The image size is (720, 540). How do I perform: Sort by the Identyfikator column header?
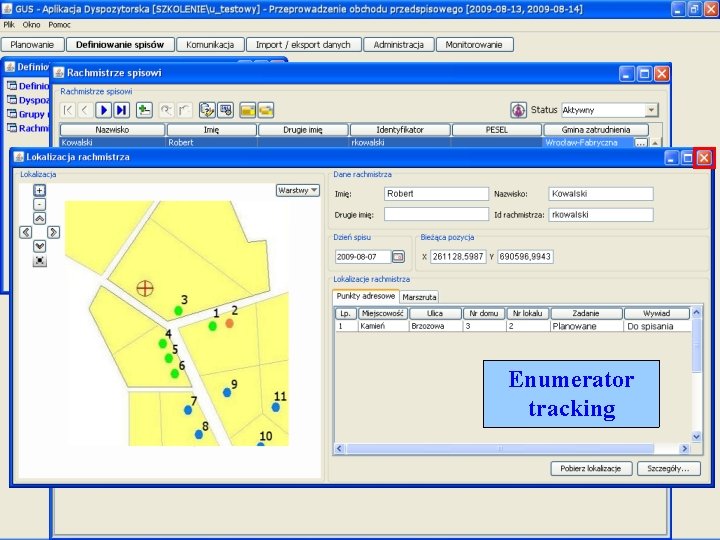coord(399,130)
